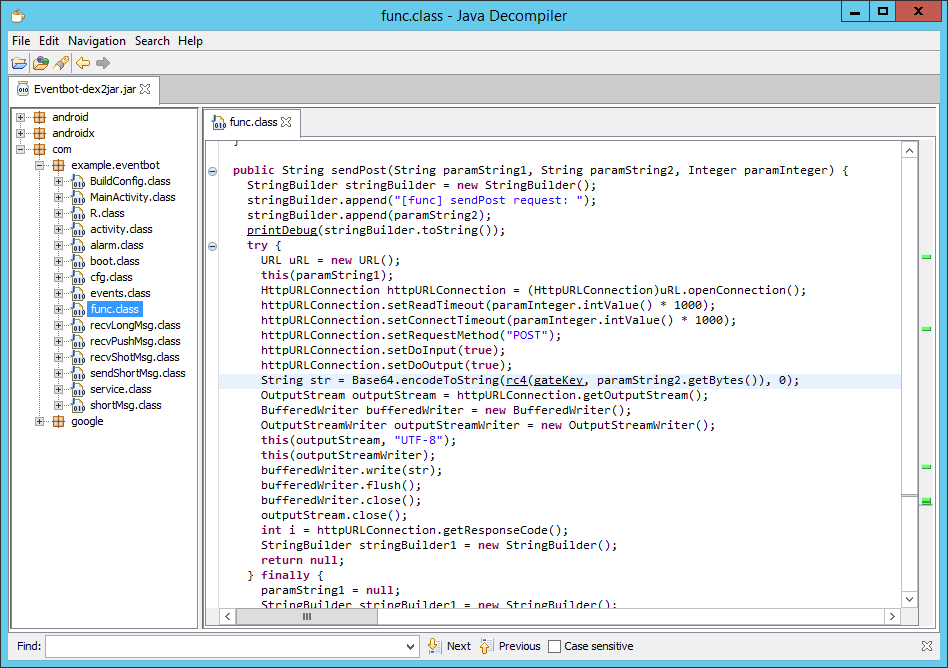This screenshot has width=948, height=668.
Task: Click the alarm.class file icon
Action: [78, 245]
